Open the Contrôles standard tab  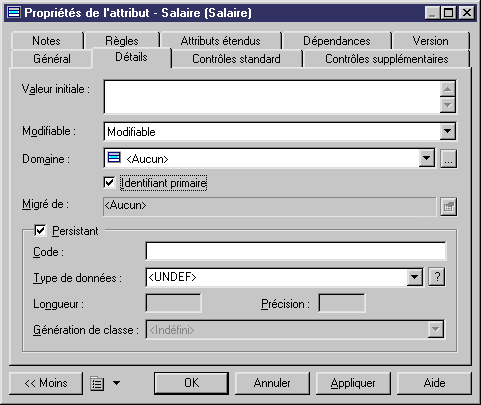pyautogui.click(x=236, y=59)
